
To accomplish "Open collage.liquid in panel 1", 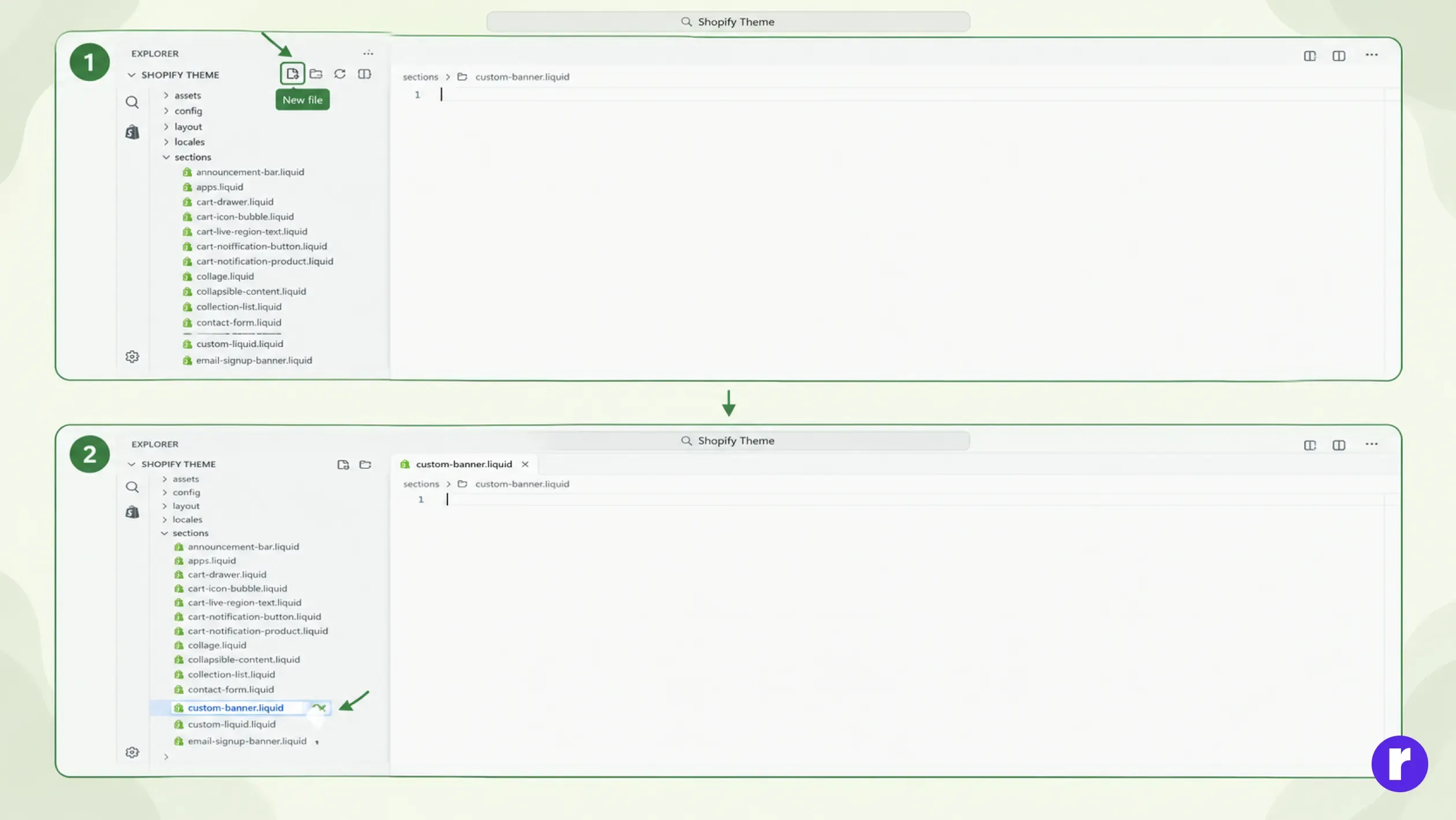I will click(225, 276).
